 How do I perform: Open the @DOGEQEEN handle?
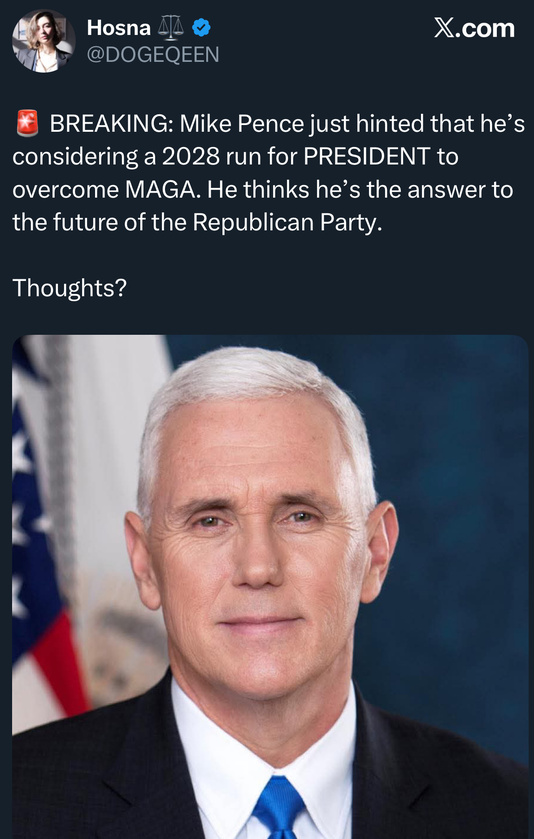[x=152, y=55]
